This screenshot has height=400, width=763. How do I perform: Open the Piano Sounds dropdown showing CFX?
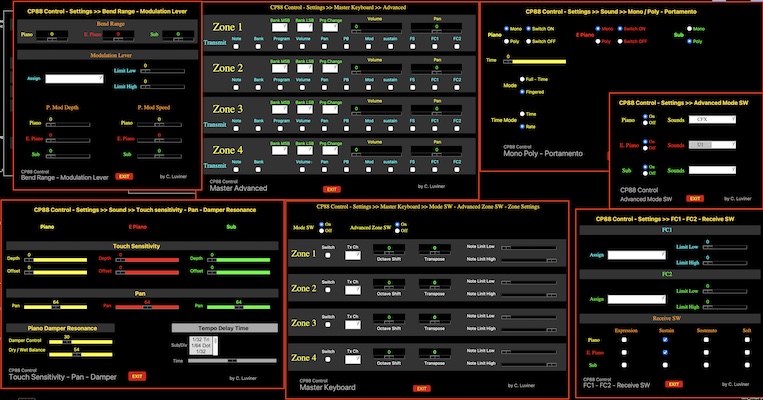(712, 119)
